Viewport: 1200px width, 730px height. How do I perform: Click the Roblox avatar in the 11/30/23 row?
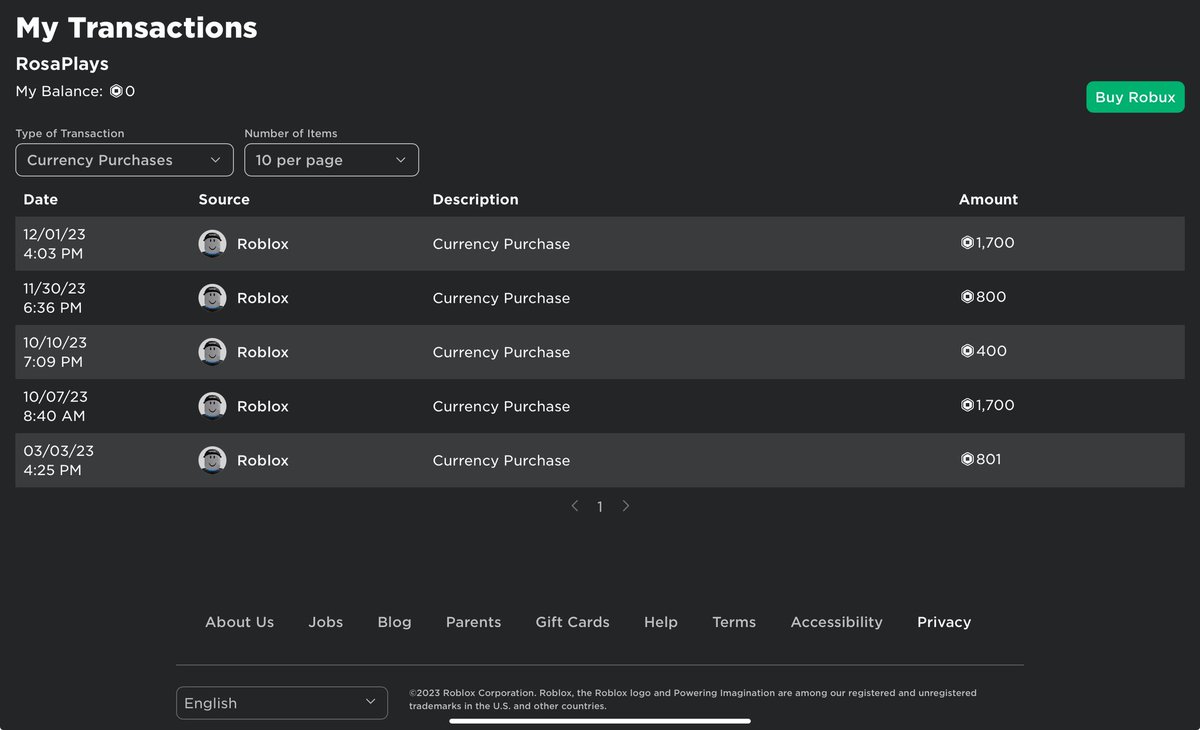click(212, 298)
